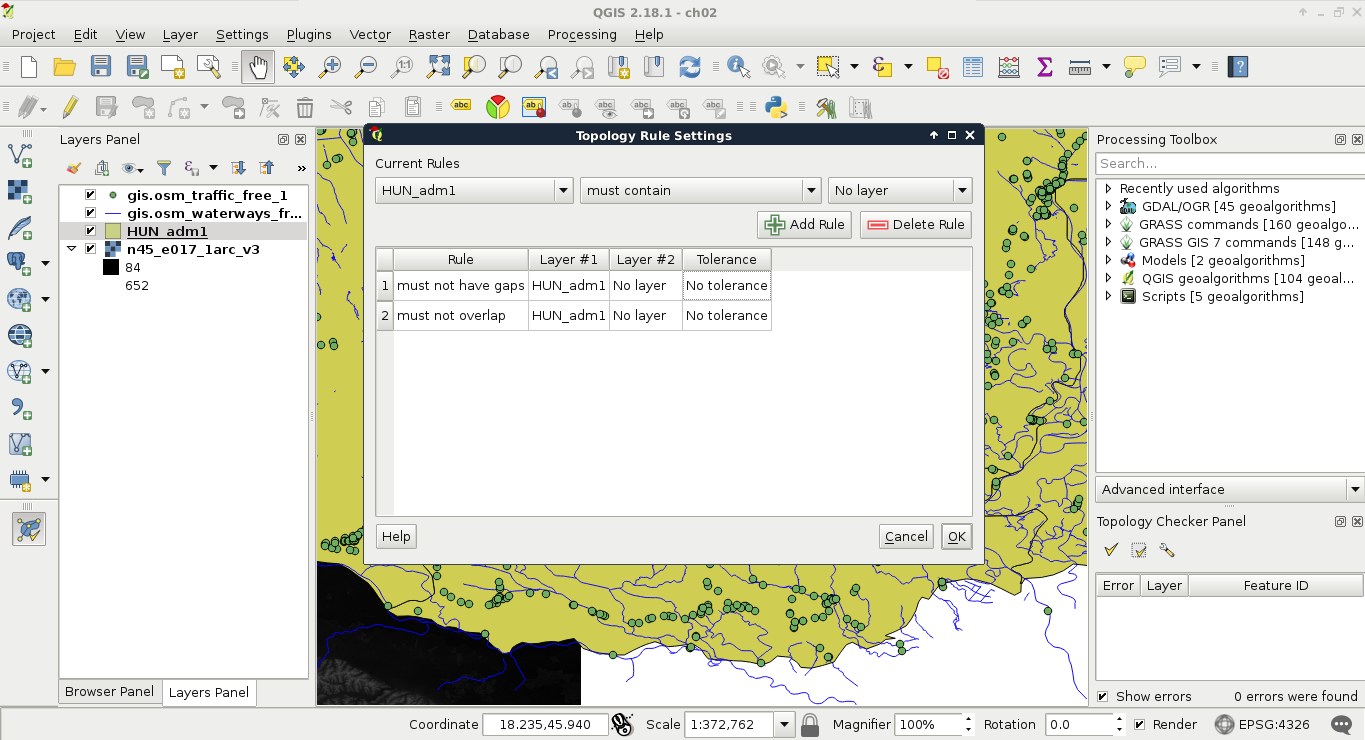Viewport: 1365px width, 740px height.
Task: Click the Zoom Out magnifier tool
Action: tap(366, 67)
